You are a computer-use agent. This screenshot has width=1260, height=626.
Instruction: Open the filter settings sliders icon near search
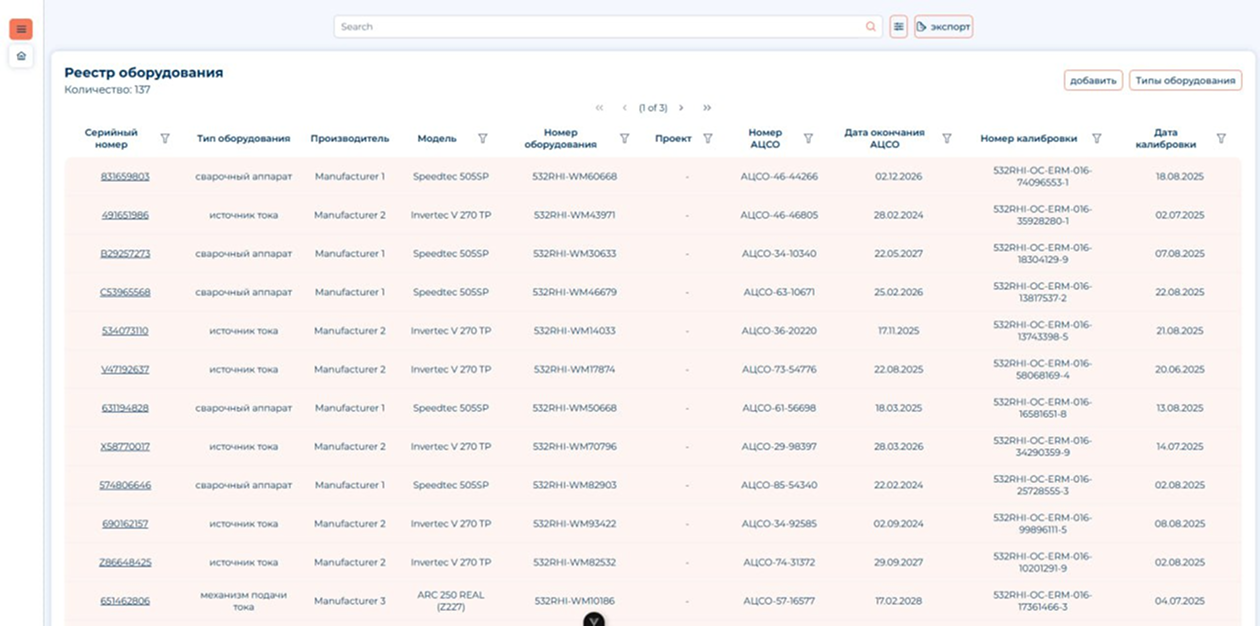coord(898,26)
